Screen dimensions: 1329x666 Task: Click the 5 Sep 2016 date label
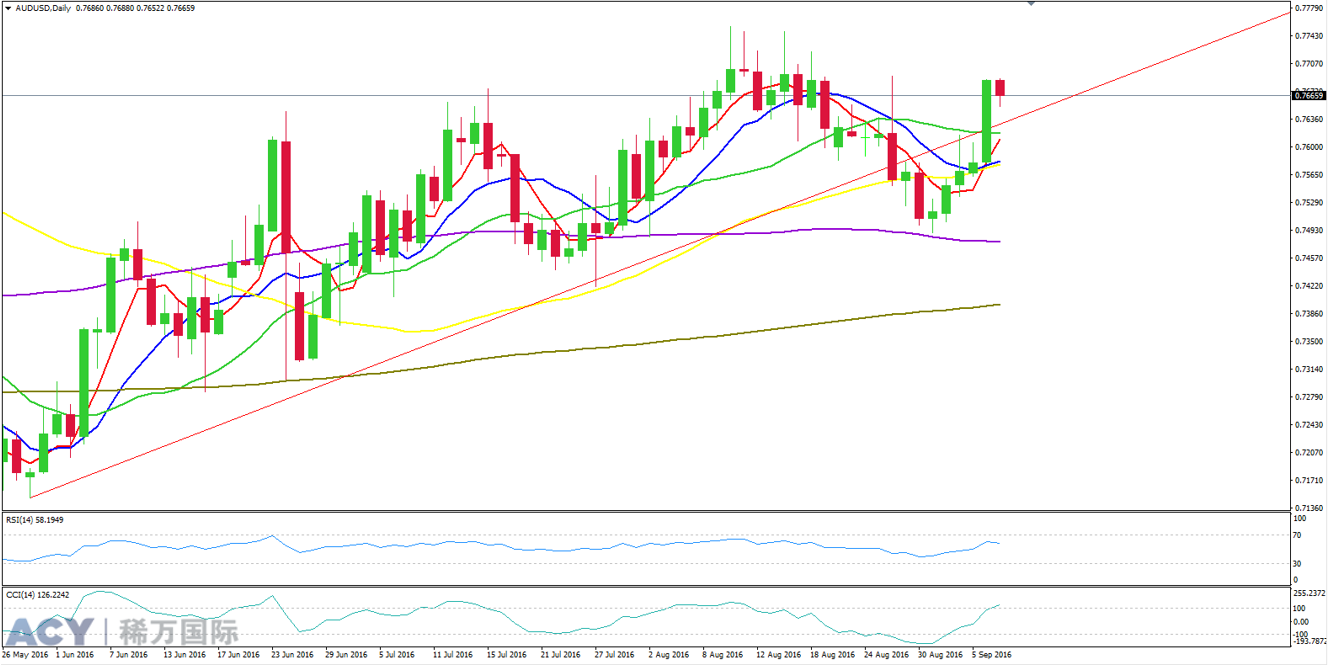990,655
